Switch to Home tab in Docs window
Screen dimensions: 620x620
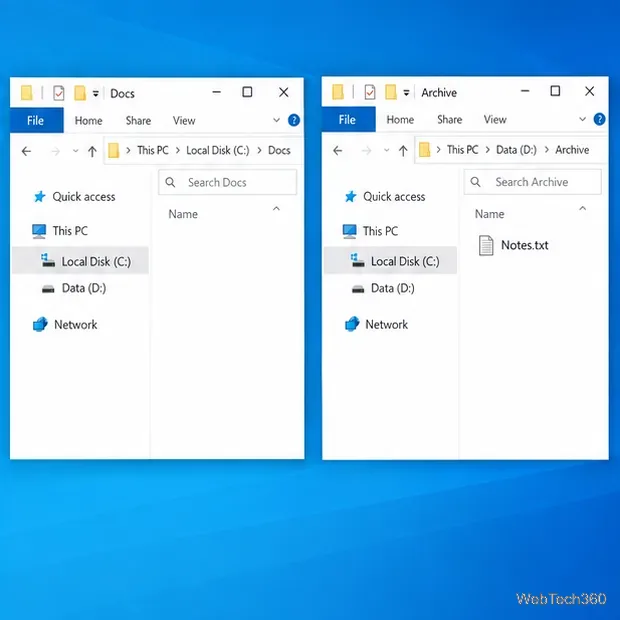point(89,121)
